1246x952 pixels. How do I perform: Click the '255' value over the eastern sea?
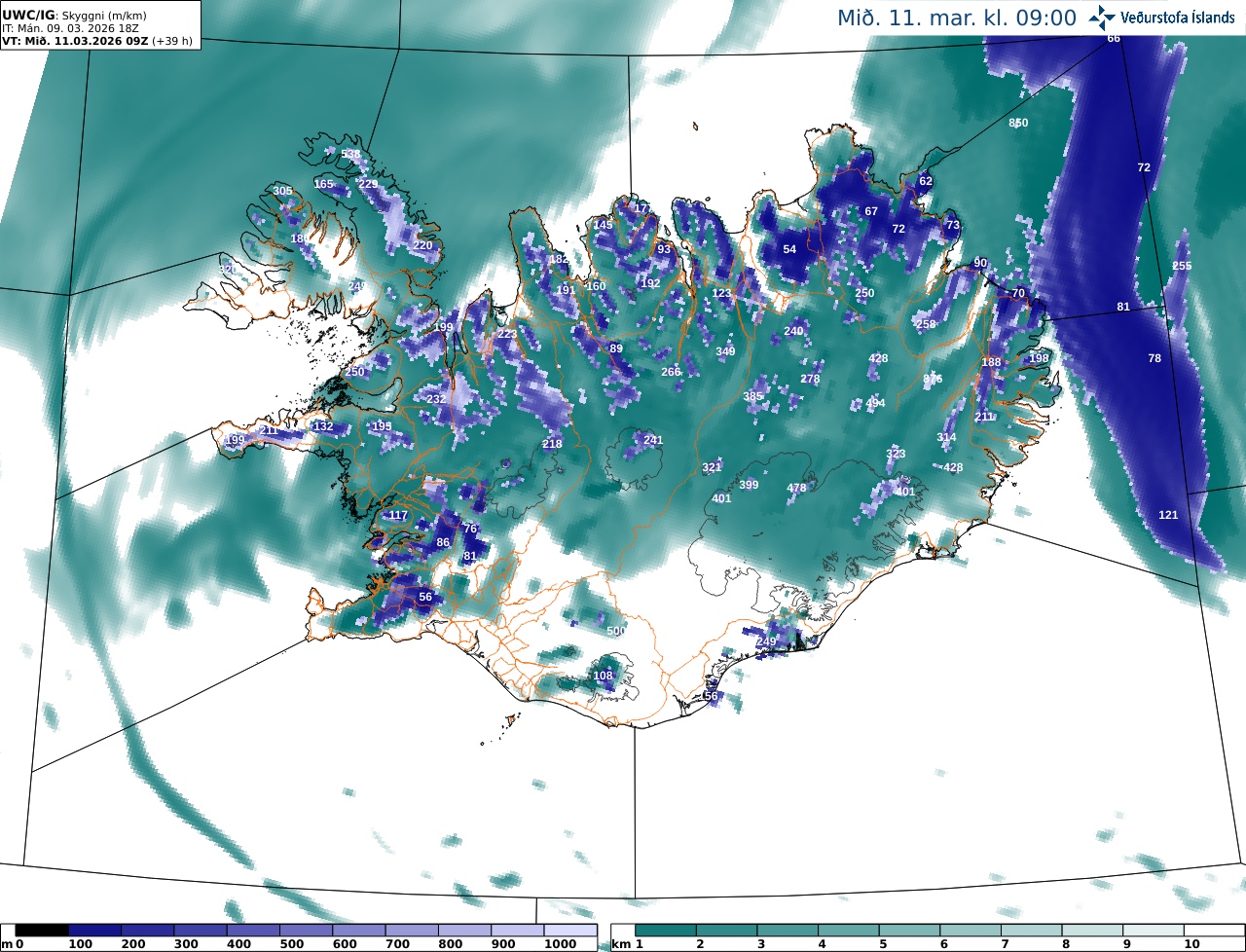(x=1182, y=266)
